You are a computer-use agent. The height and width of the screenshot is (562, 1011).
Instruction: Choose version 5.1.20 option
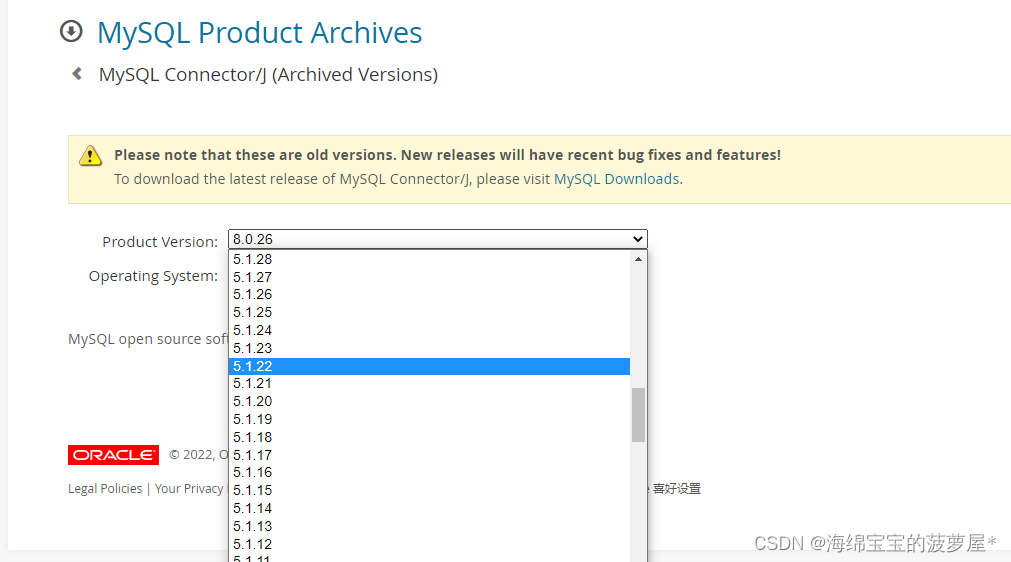429,402
